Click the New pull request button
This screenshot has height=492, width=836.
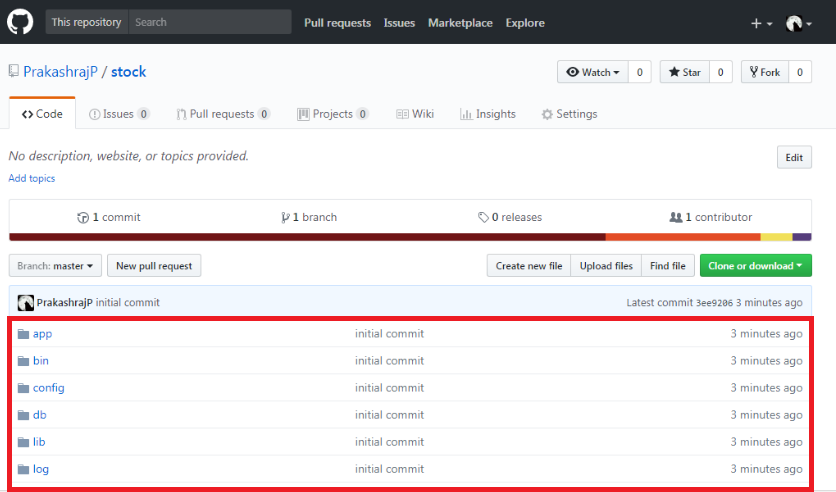coord(154,266)
